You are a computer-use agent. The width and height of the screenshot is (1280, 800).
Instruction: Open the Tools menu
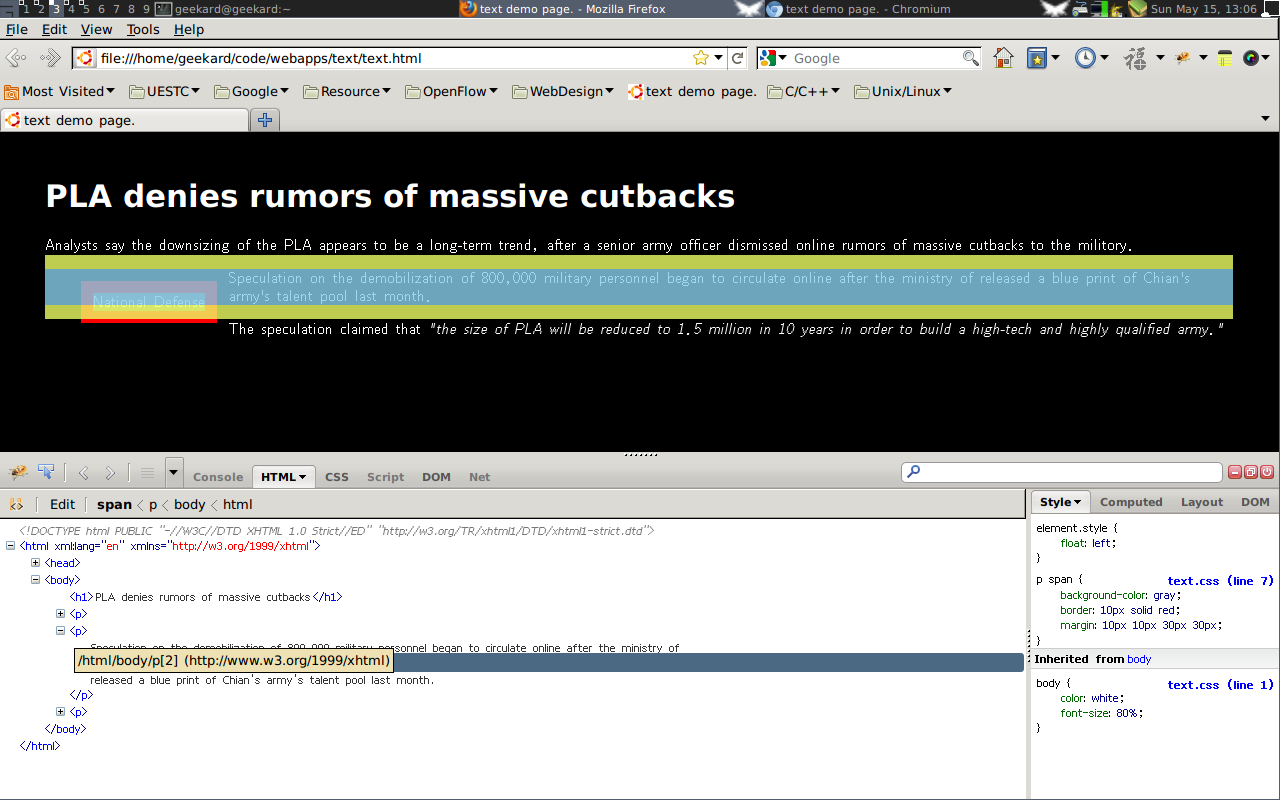[x=143, y=30]
